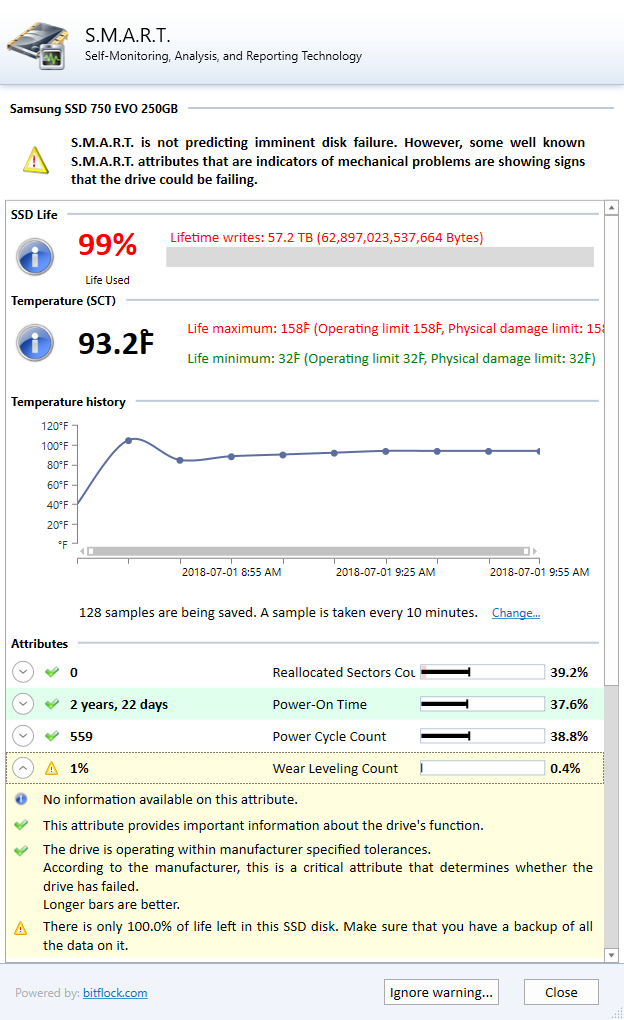
Task: Click the lifetime writes progress bar
Action: click(x=380, y=257)
